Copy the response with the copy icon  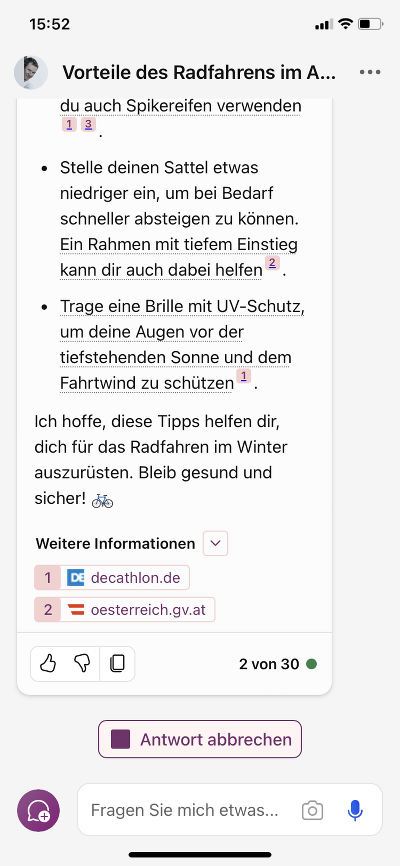117,663
